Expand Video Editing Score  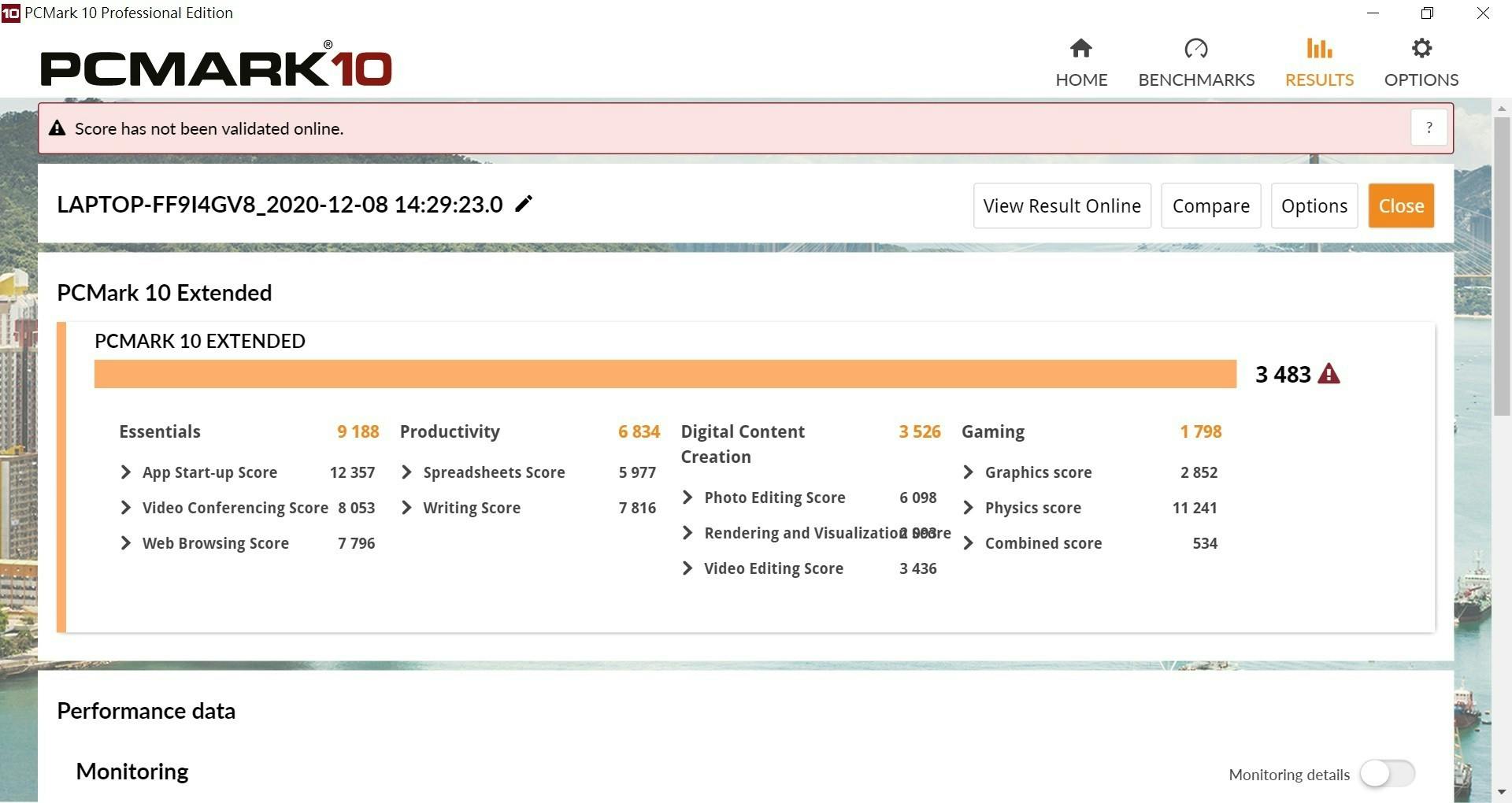[x=687, y=568]
